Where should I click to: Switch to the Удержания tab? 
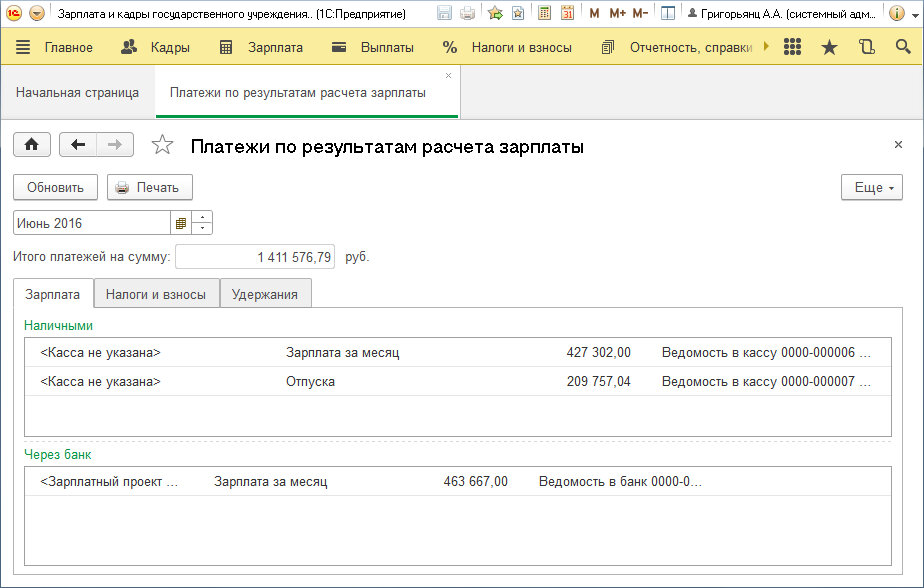pos(265,294)
